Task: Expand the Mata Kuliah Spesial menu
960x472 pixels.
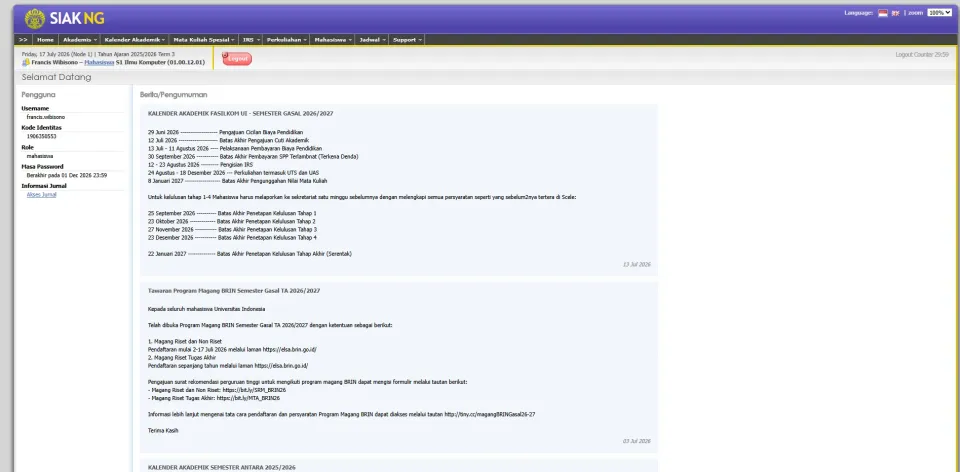Action: (x=204, y=40)
